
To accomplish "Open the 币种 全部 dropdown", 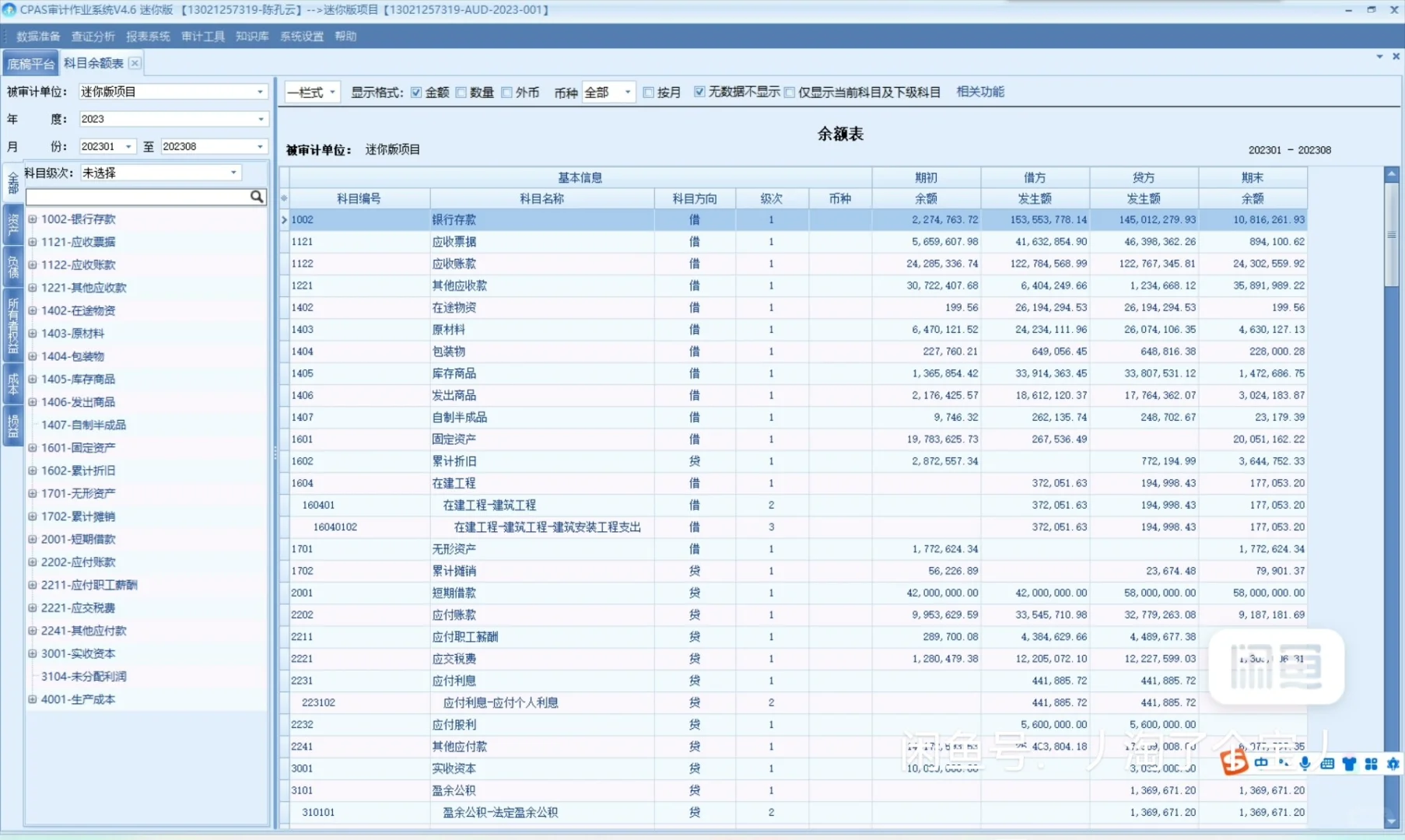I will point(629,92).
